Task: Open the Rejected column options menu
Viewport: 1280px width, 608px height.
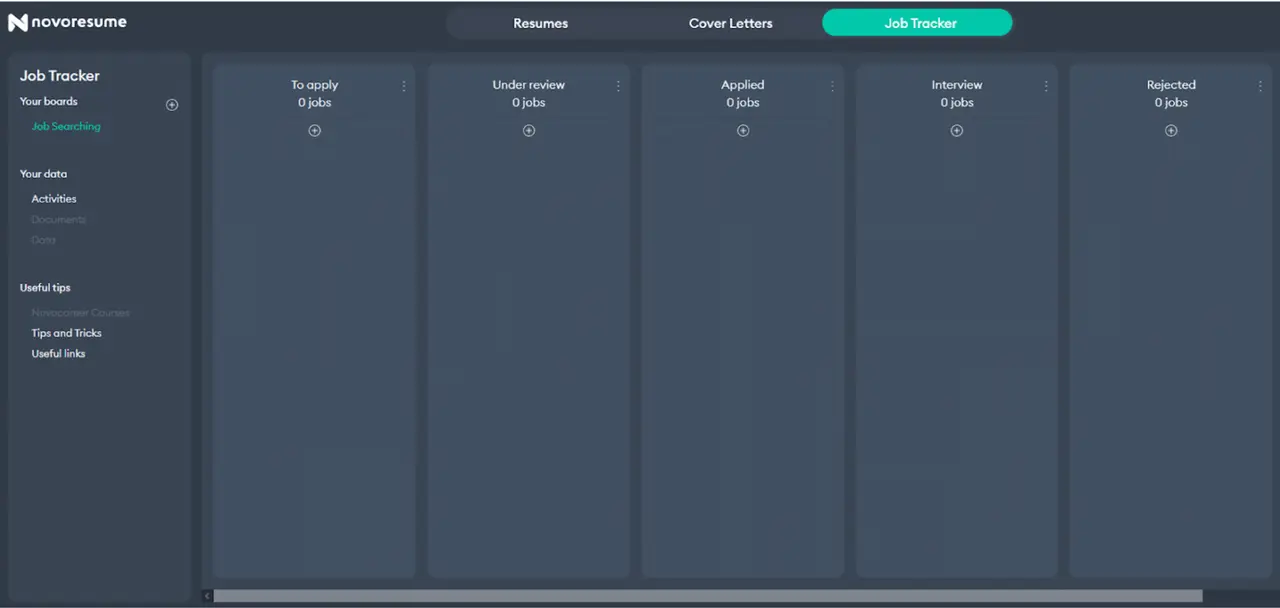Action: (x=1260, y=86)
